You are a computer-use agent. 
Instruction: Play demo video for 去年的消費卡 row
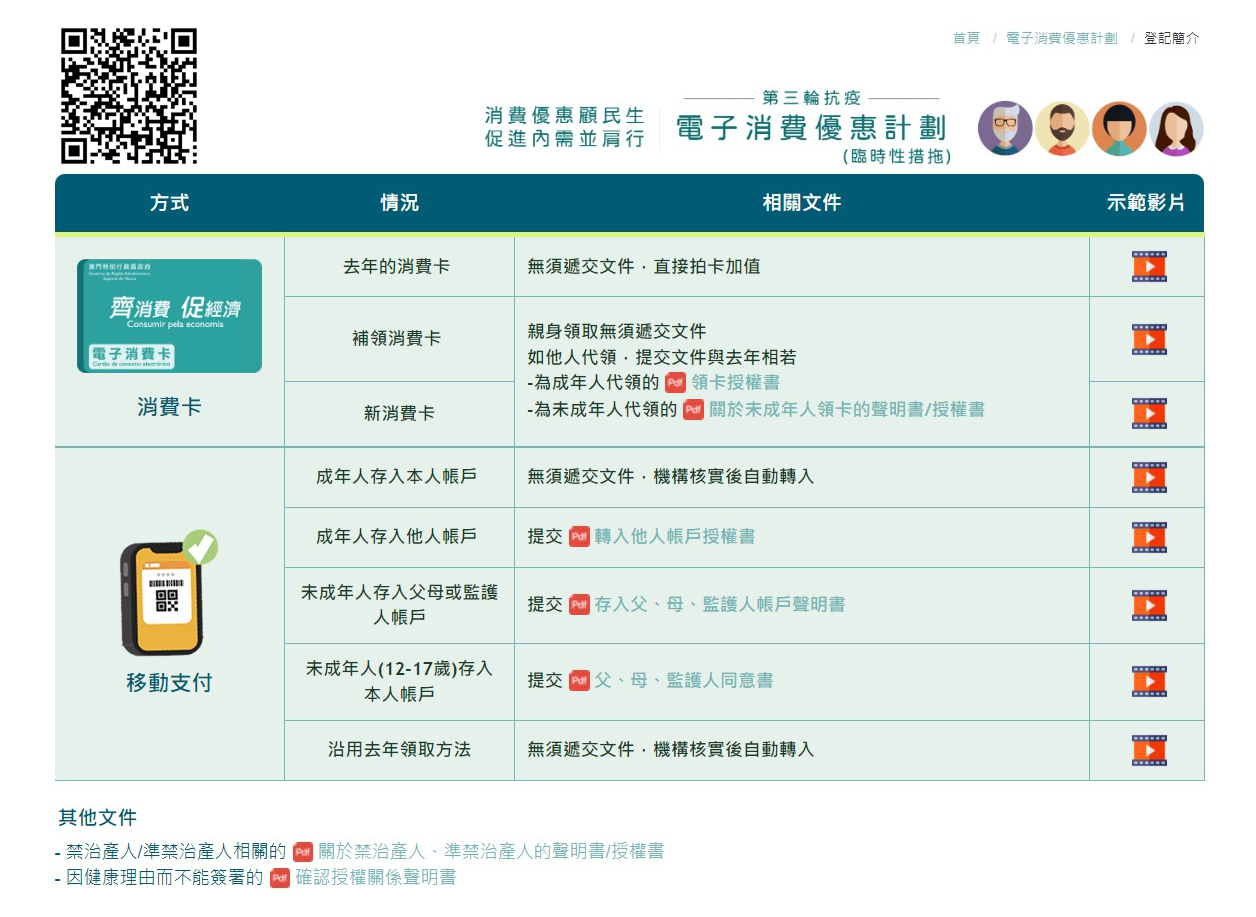click(1148, 267)
